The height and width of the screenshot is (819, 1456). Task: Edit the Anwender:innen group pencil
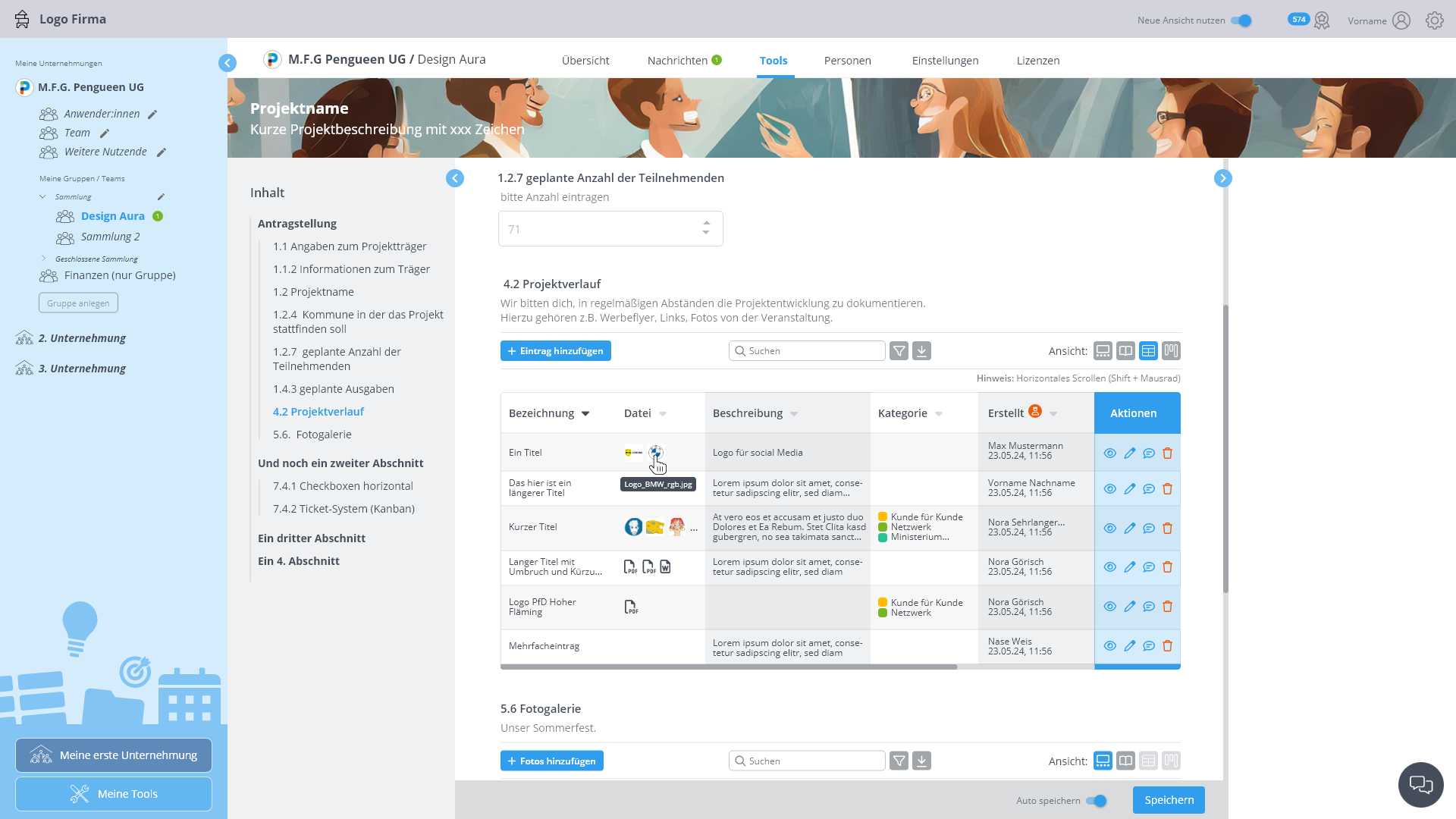click(152, 115)
